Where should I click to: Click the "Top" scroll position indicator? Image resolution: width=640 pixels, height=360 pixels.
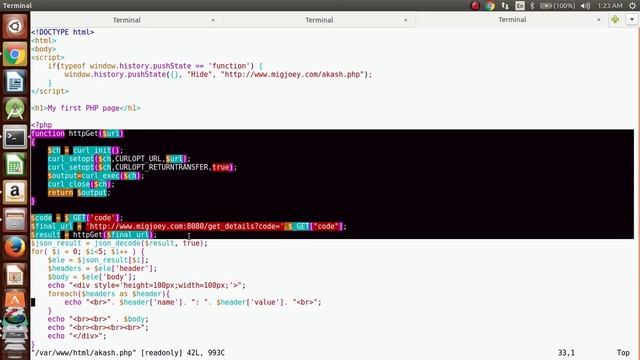click(623, 353)
